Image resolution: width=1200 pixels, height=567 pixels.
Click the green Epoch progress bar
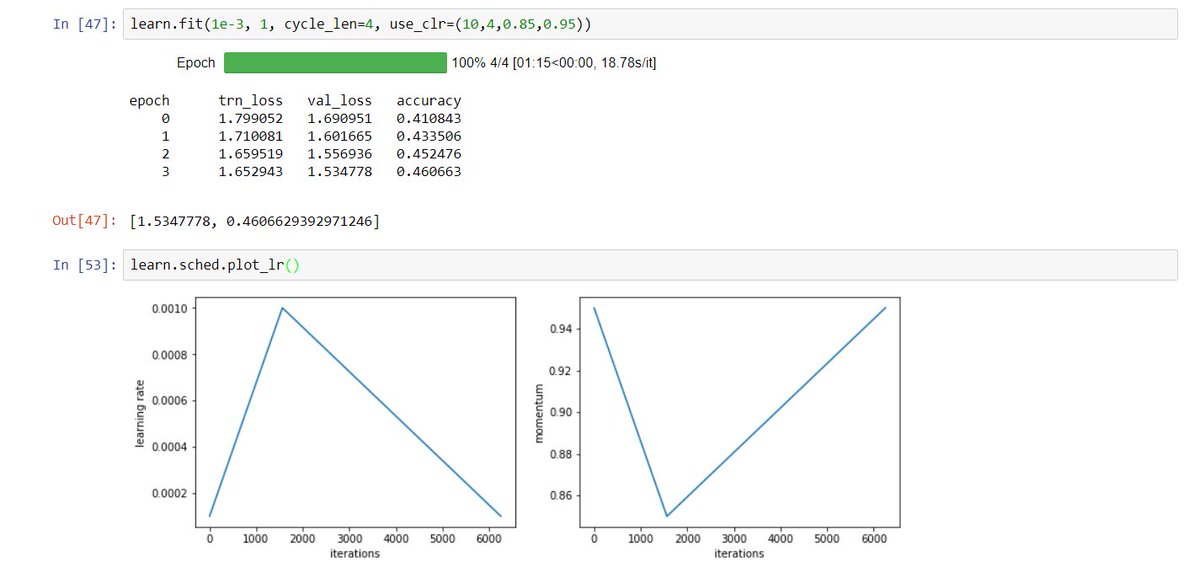335,63
